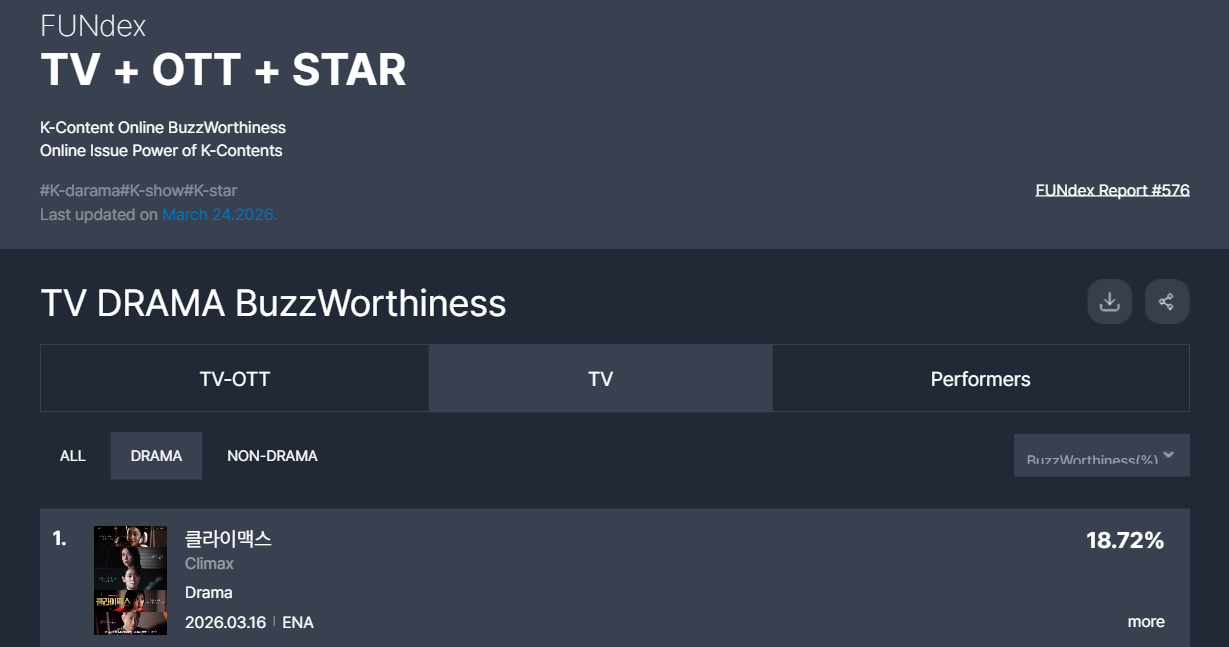Click the #K-darama hashtag
1229x647 pixels.
80,190
